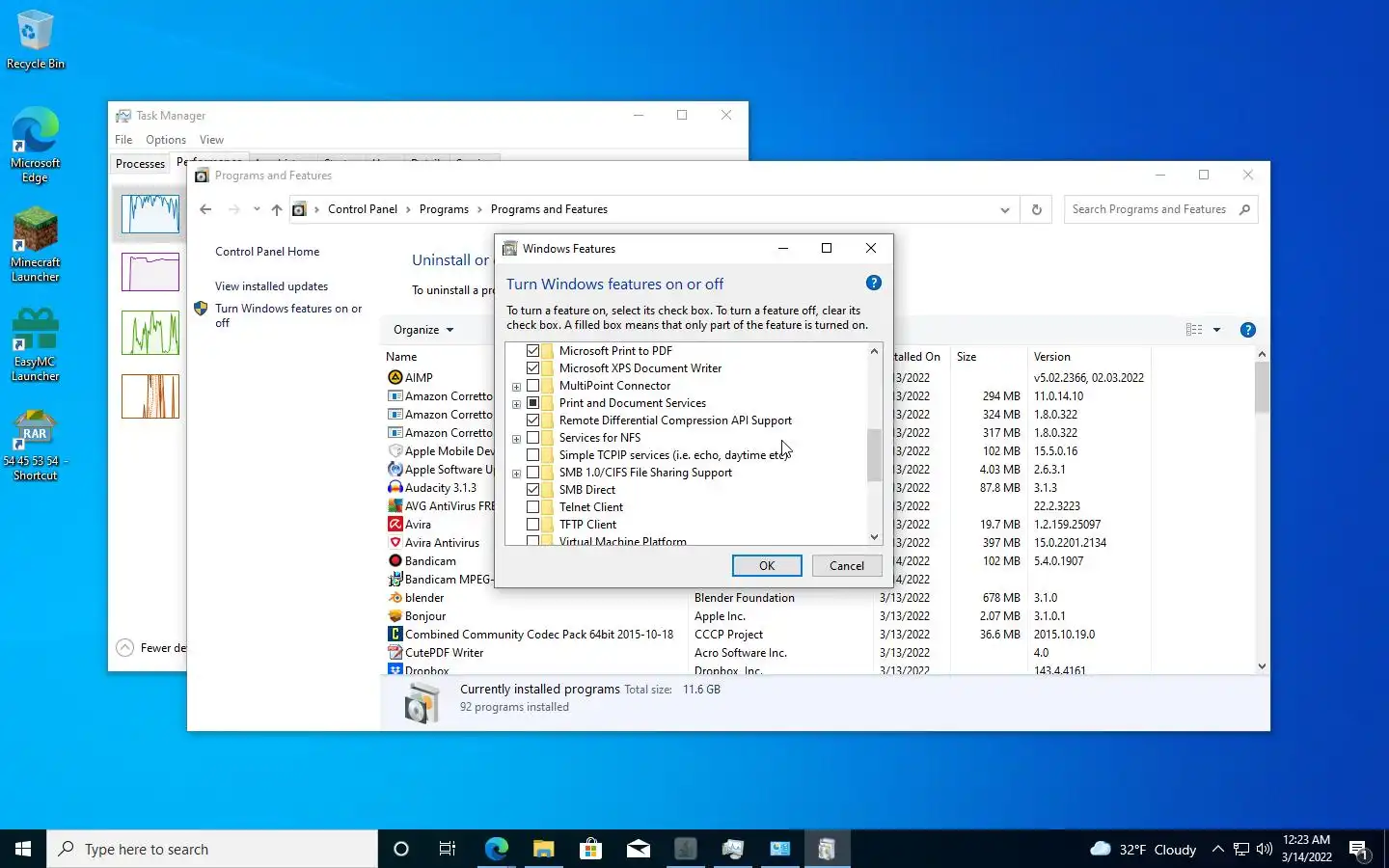This screenshot has width=1389, height=868.
Task: Open recent locations dropdown arrow
Action: point(256,209)
